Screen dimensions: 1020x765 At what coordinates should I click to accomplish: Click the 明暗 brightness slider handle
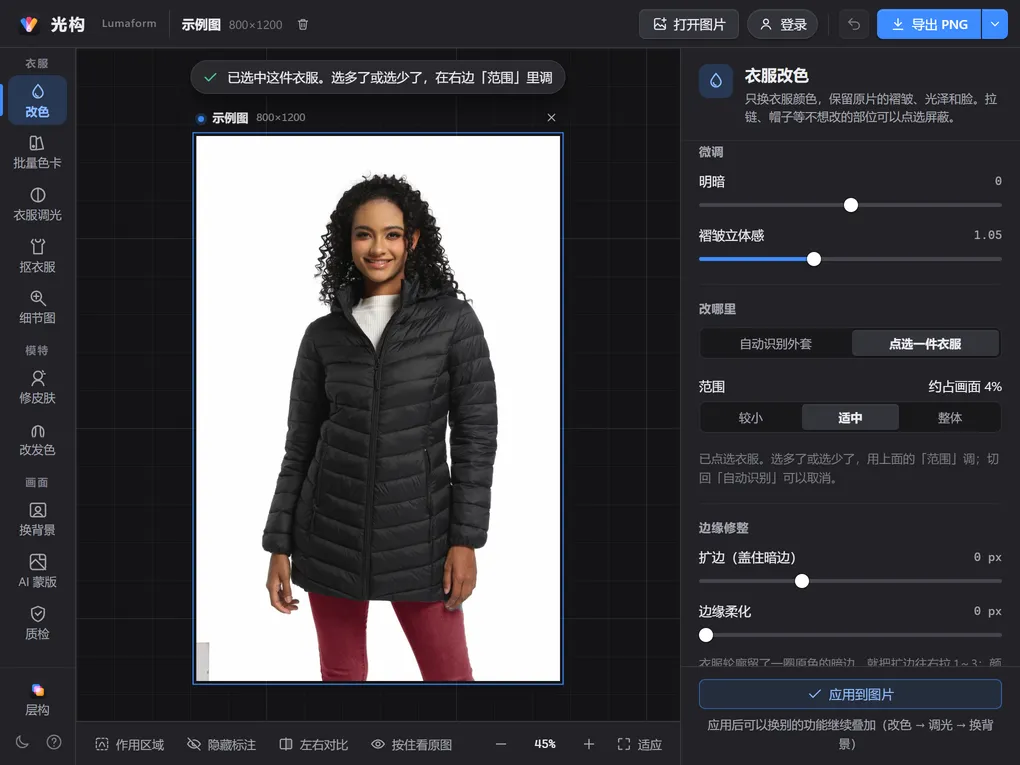pos(851,205)
